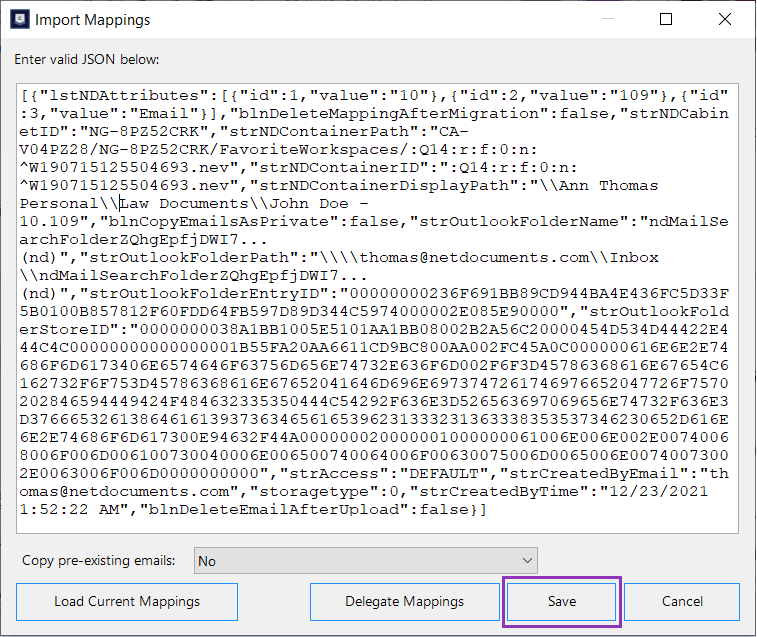Click the "Copy pre-existing emails:" label
Image resolution: width=757 pixels, height=637 pixels.
click(x=97, y=560)
